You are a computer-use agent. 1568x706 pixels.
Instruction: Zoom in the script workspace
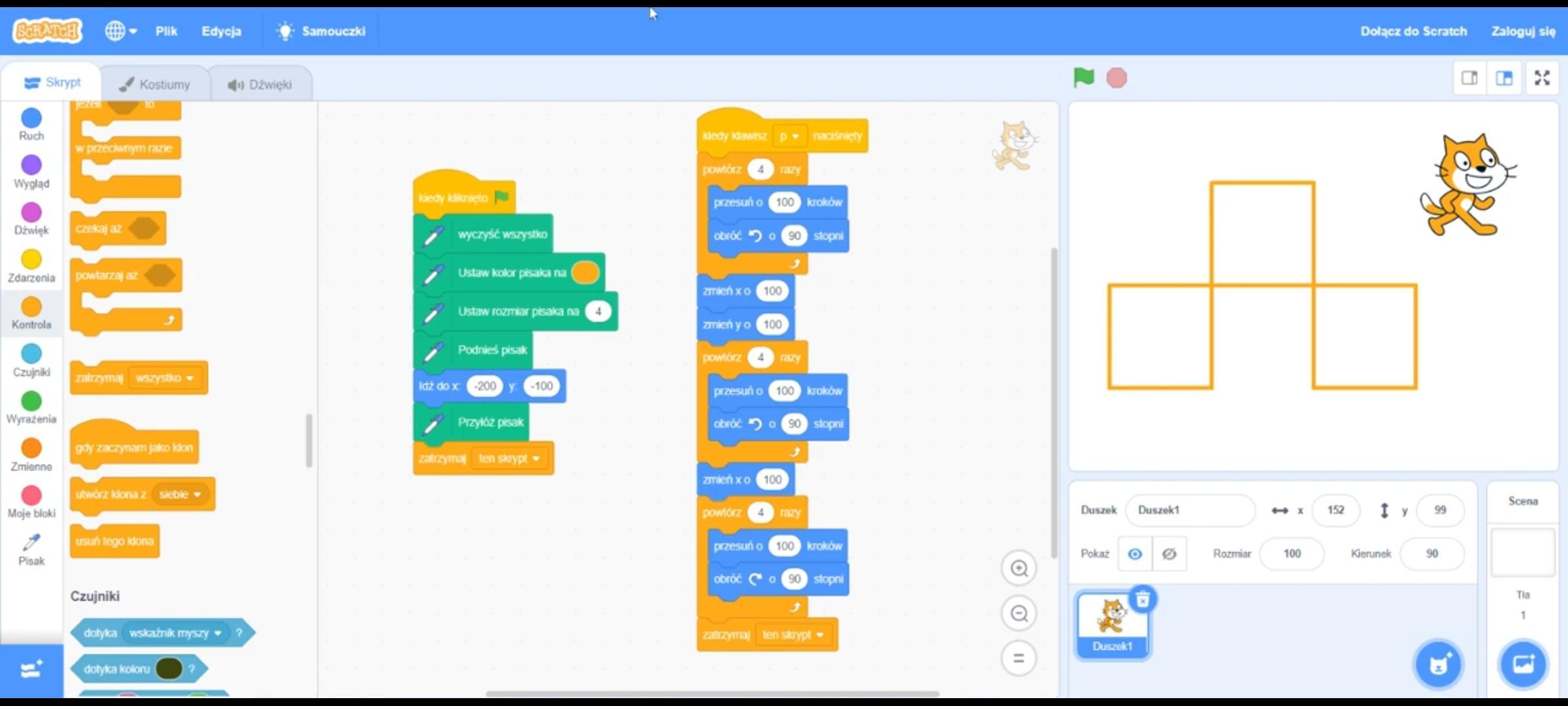[x=1019, y=569]
